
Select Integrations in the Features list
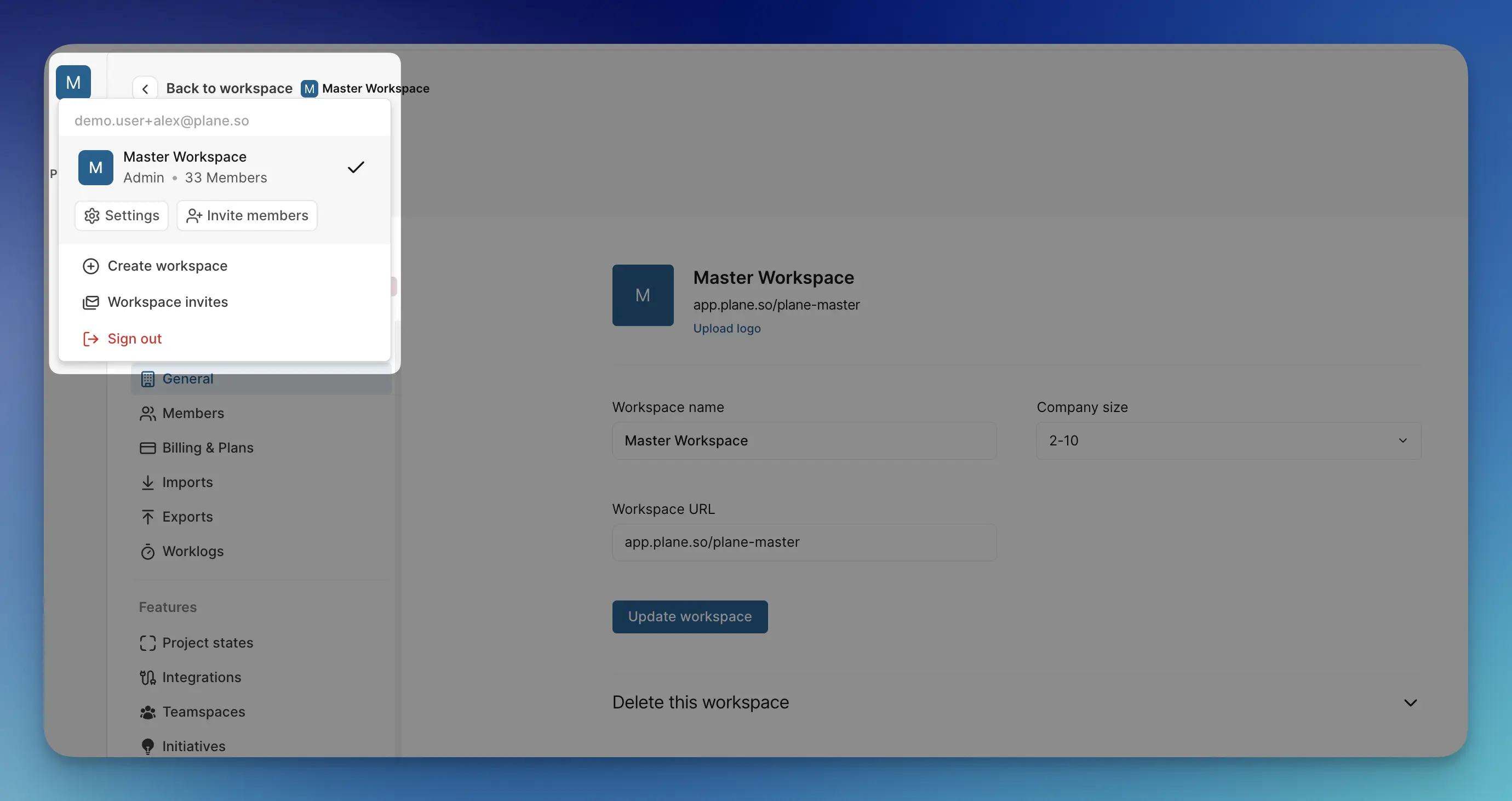[x=202, y=677]
